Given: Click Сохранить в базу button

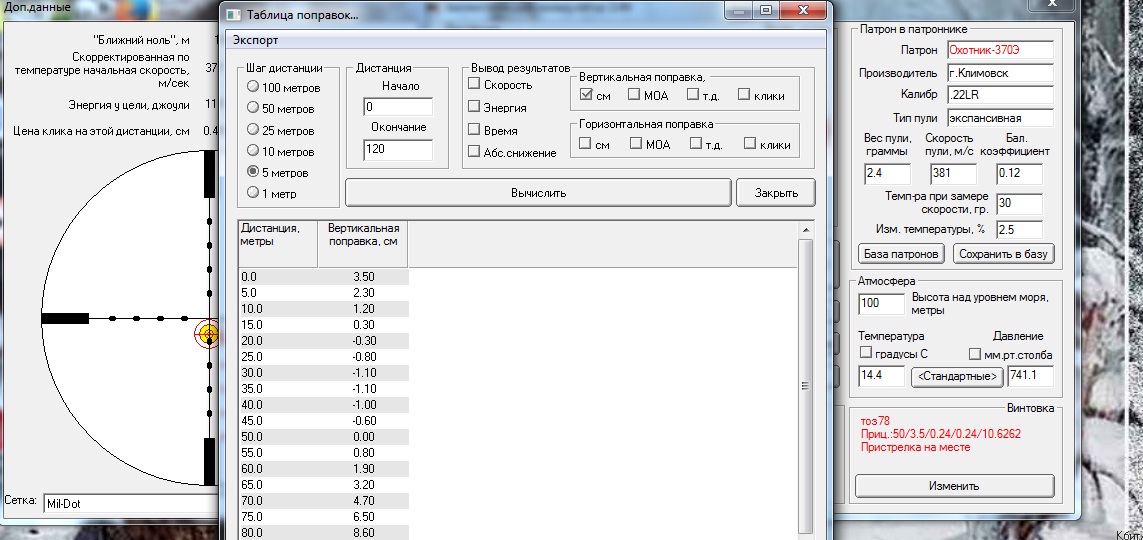Looking at the screenshot, I should coord(1002,254).
